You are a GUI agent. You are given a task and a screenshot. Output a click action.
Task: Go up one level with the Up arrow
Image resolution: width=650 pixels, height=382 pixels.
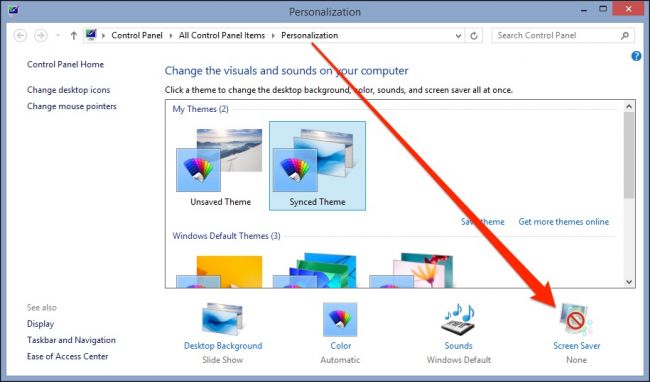[x=74, y=36]
